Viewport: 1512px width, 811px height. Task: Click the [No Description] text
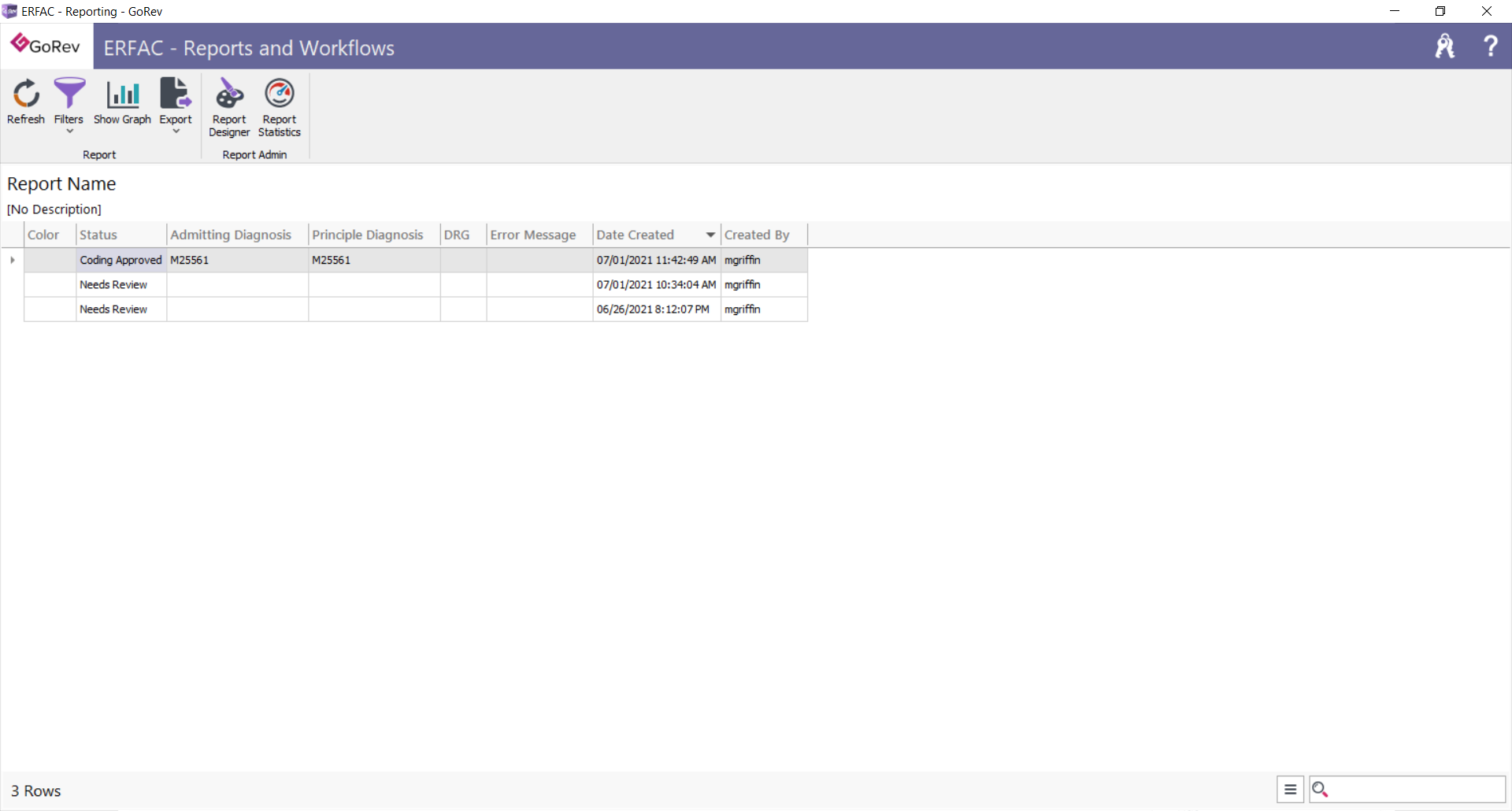coord(54,209)
